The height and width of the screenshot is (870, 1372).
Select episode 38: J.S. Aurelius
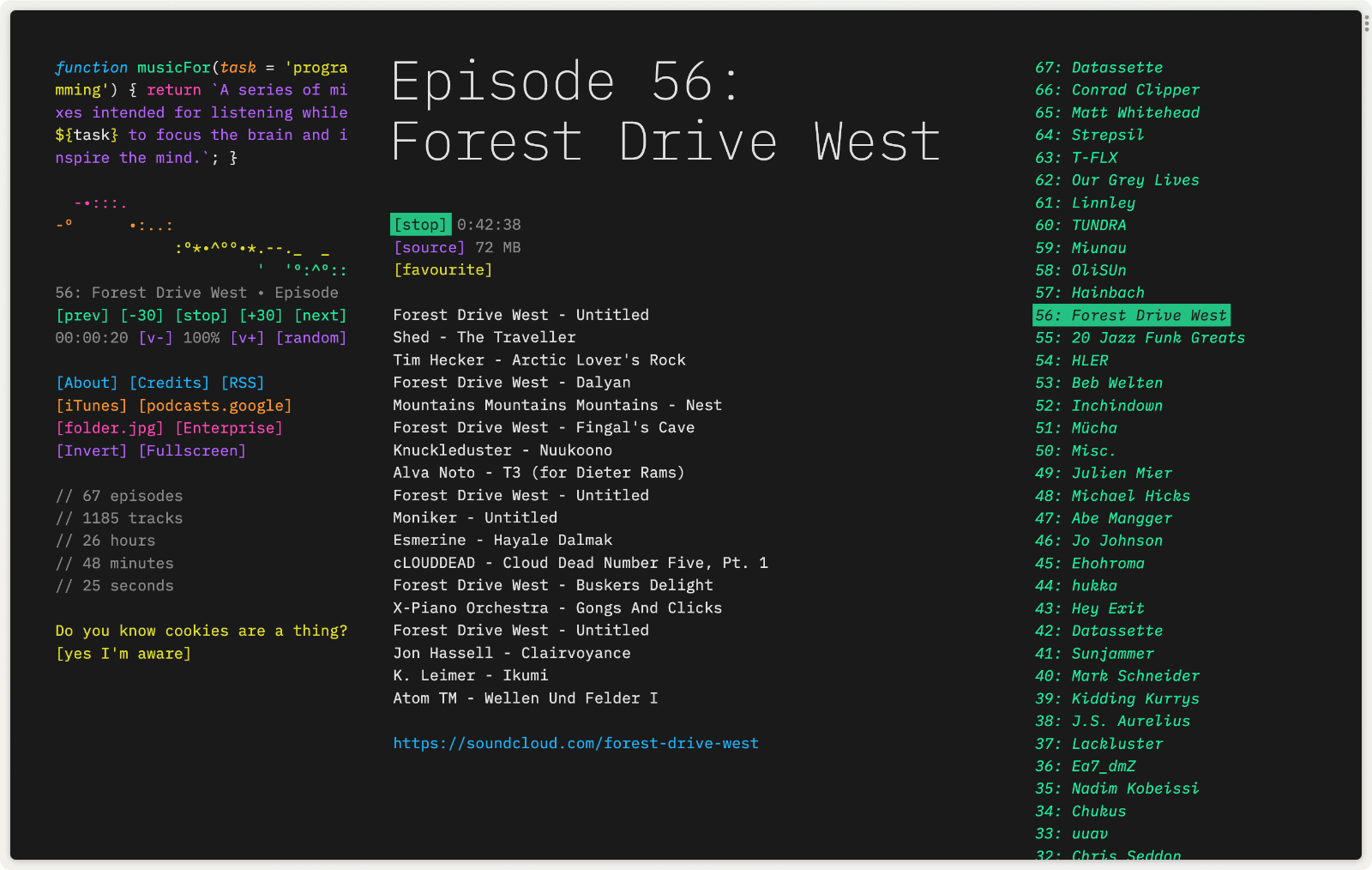pos(1113,721)
